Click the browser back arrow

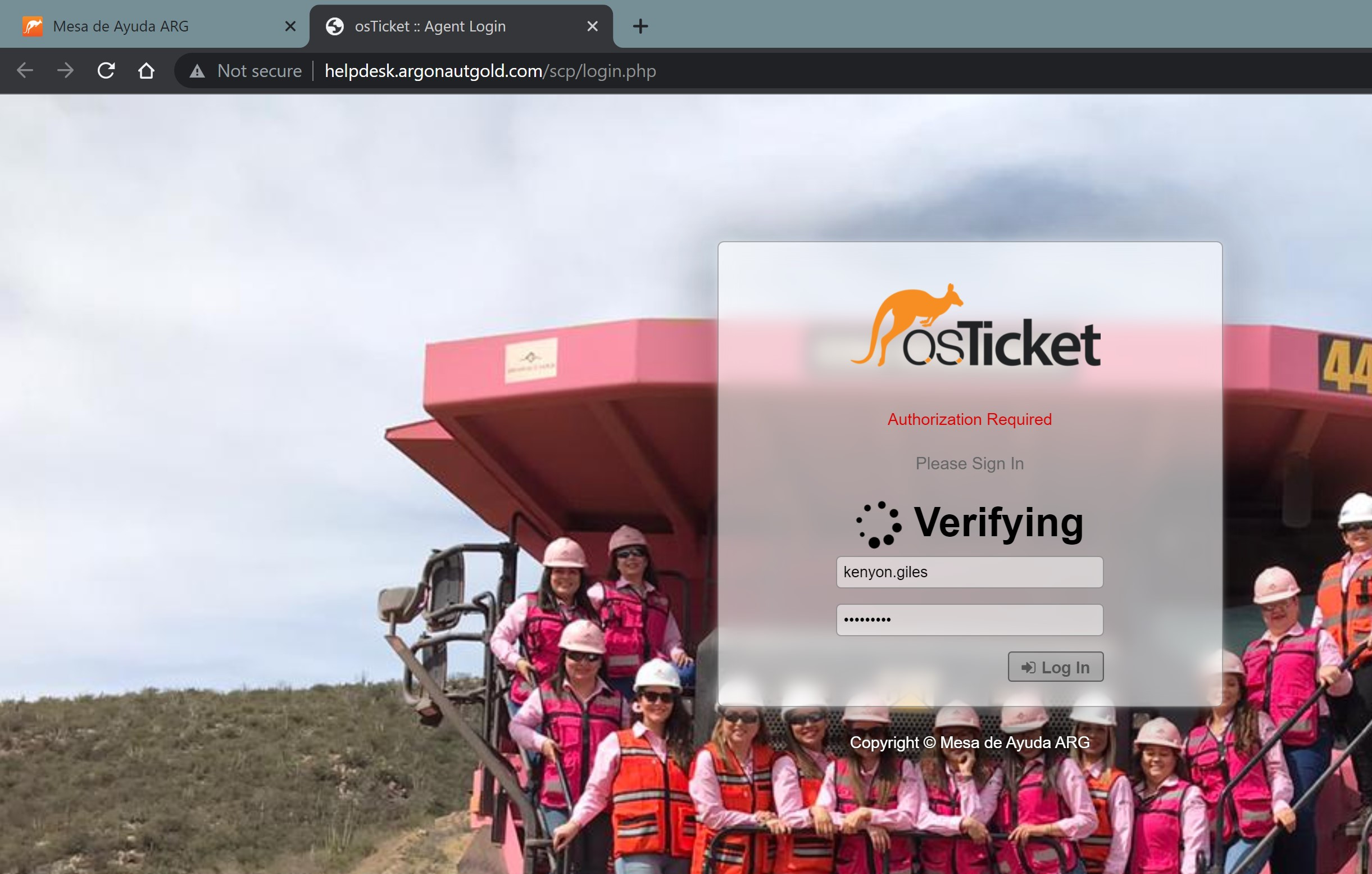(x=25, y=71)
